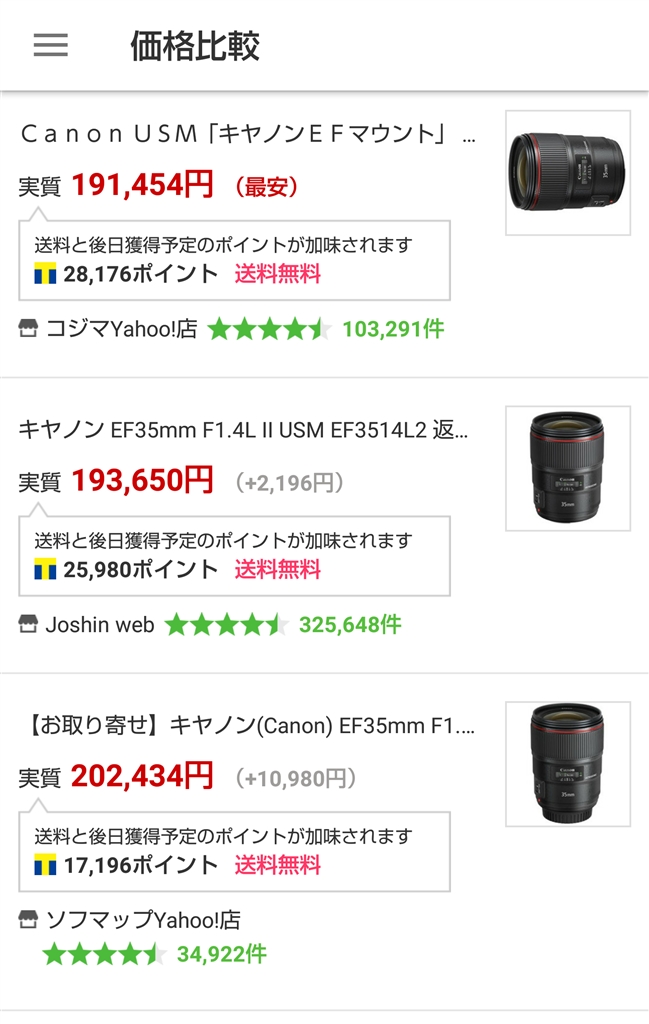Viewport: 649px width, 1024px height.
Task: View 325,648件 reviews for Joshin web
Action: (x=350, y=625)
